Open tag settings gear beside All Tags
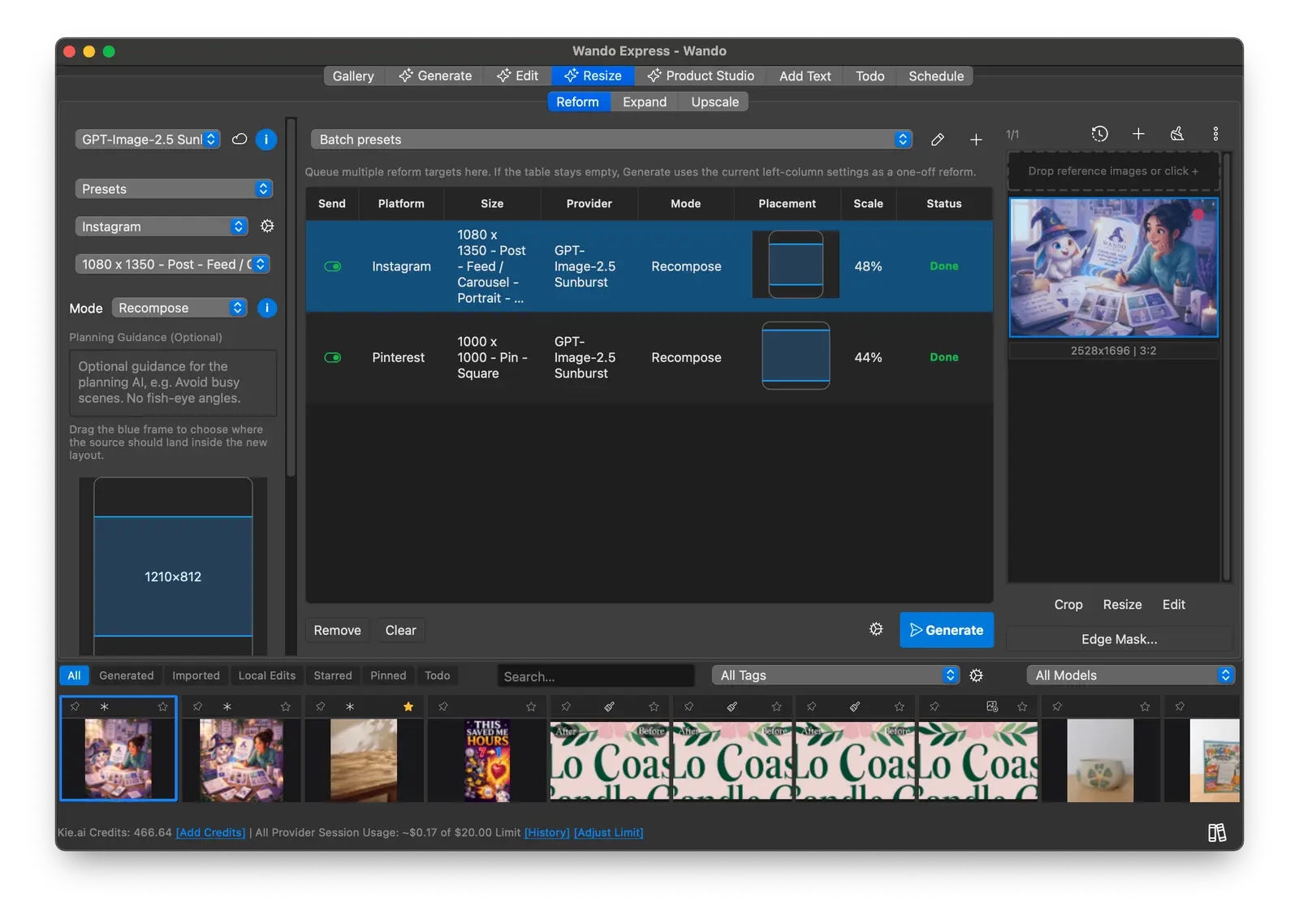The height and width of the screenshot is (924, 1299). click(976, 676)
